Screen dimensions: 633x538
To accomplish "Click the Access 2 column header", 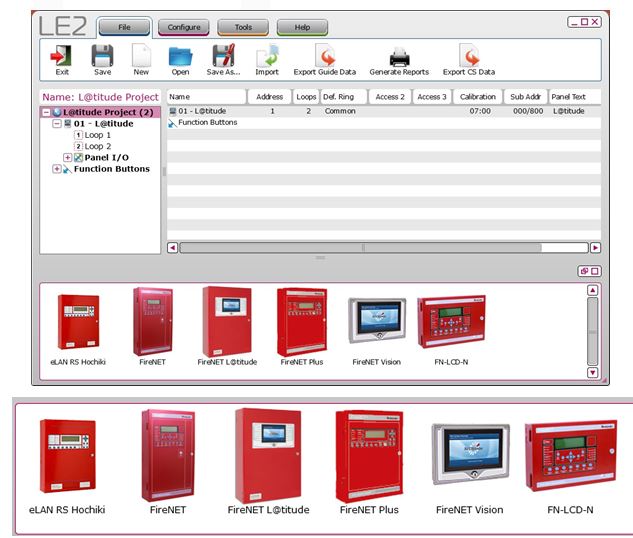I will (x=390, y=97).
